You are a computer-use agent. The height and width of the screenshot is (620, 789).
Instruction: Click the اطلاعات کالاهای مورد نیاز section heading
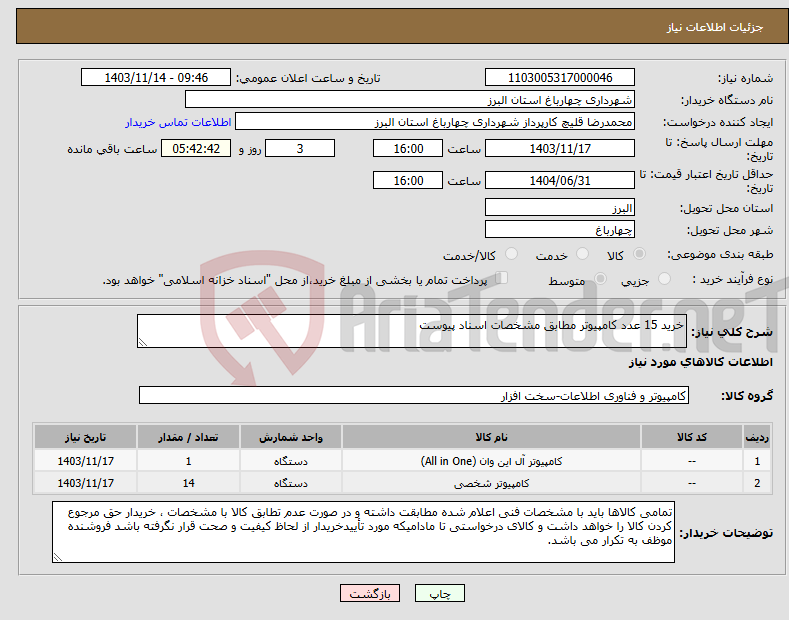coord(700,362)
